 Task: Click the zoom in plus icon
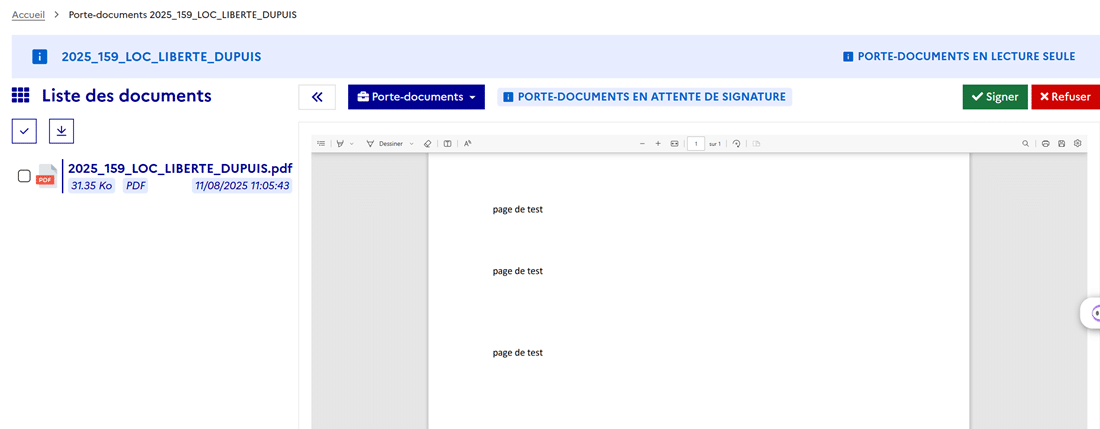coord(658,144)
